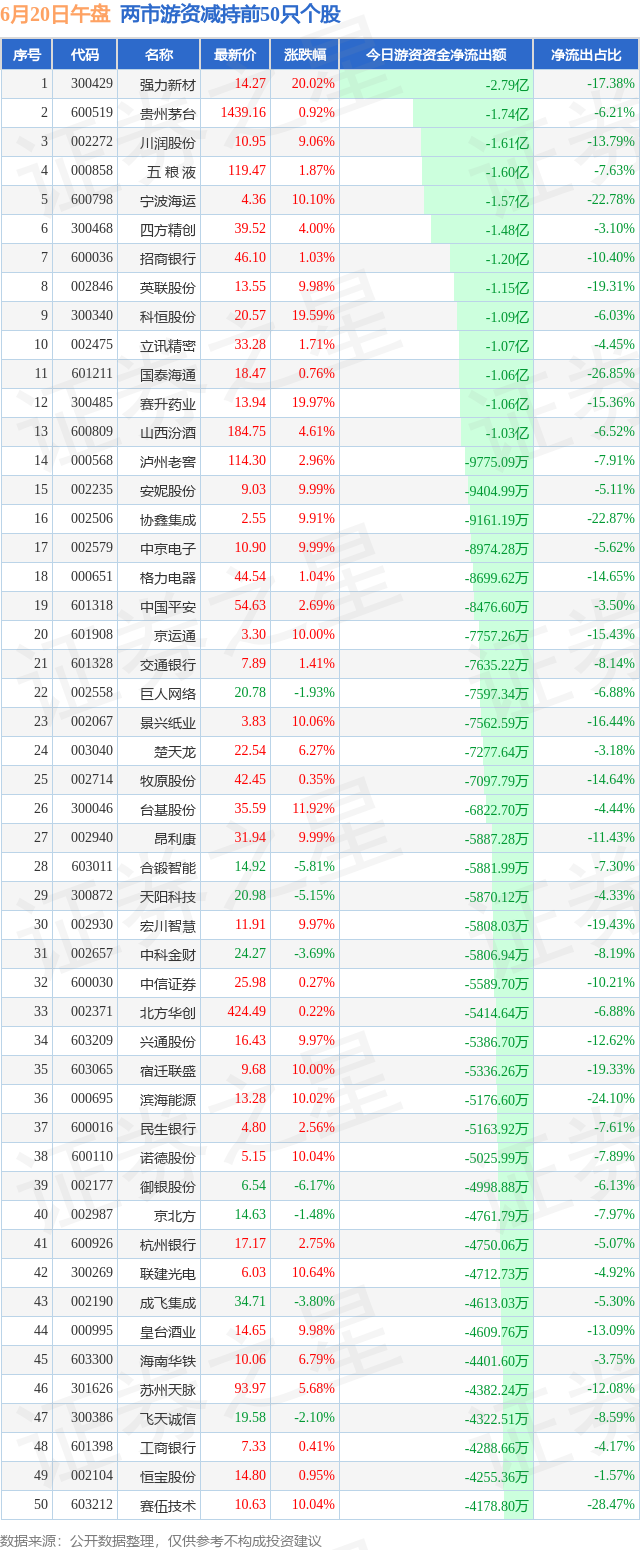This screenshot has width=640, height=1550.
Task: Click 英联股份 net outflow -1.15亿
Action: 507,288
